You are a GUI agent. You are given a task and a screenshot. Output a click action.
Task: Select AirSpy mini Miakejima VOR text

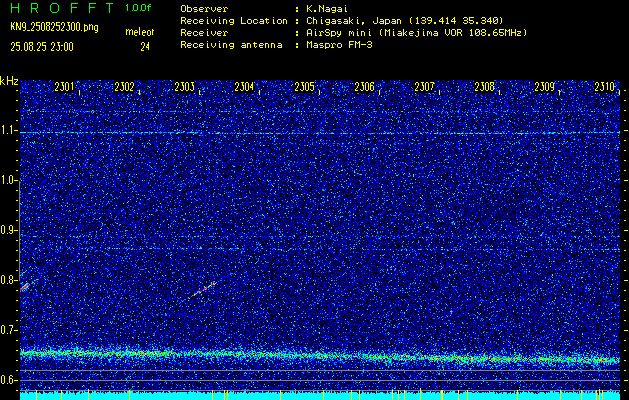[416, 33]
